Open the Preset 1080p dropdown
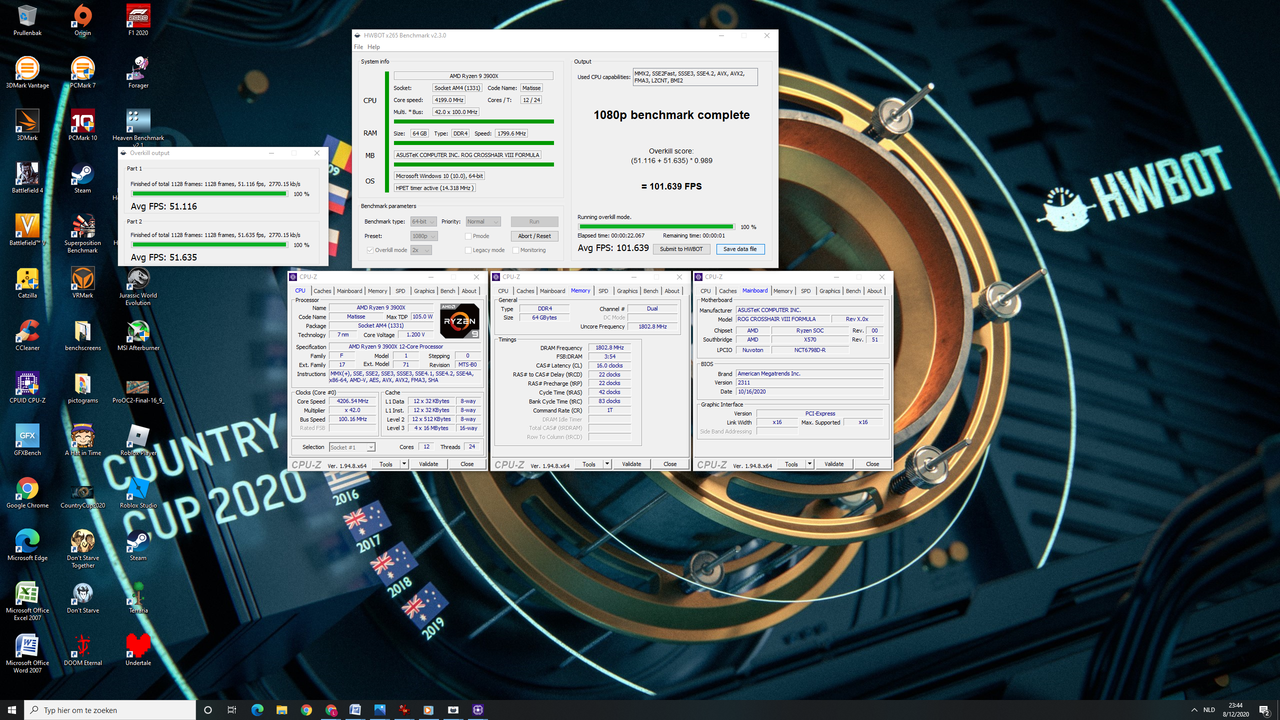The width and height of the screenshot is (1280, 720). tap(424, 236)
